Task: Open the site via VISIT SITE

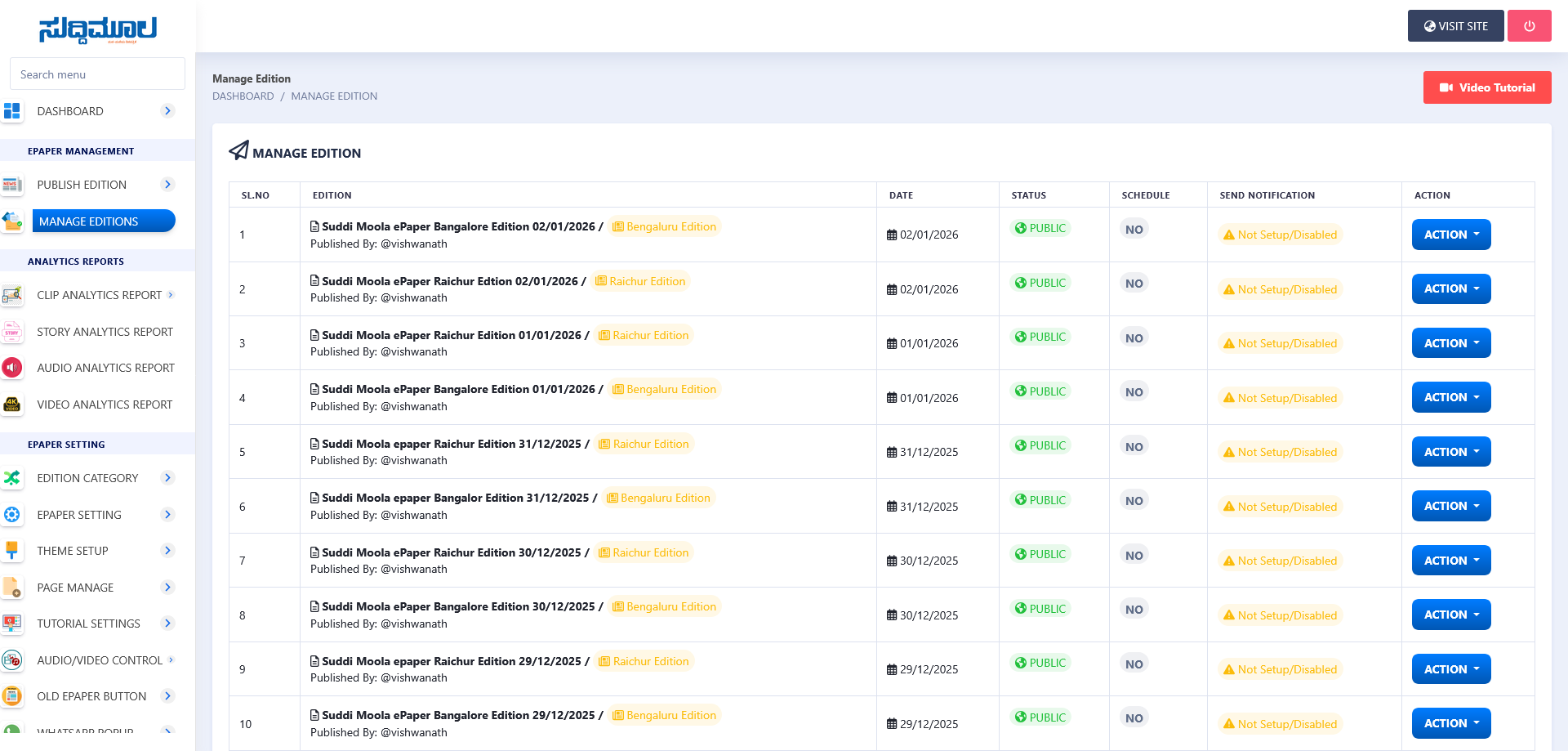Action: 1455,25
